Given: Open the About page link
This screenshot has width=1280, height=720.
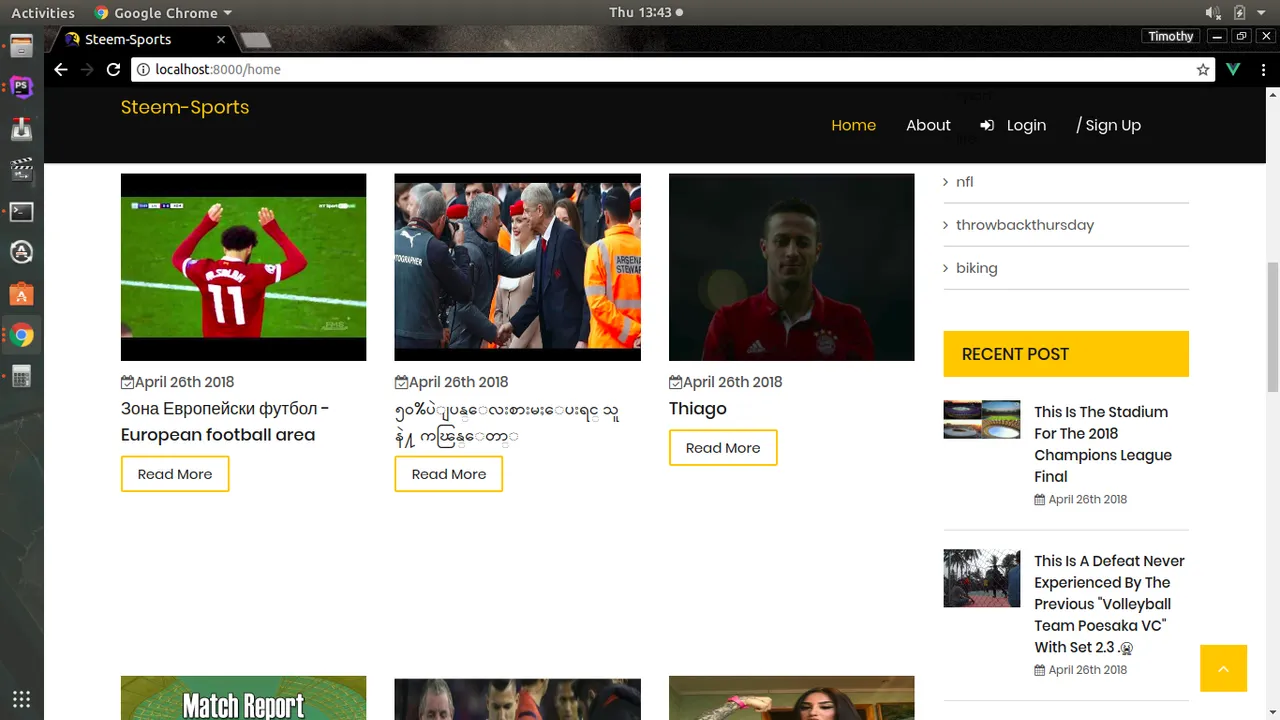Looking at the screenshot, I should (928, 125).
